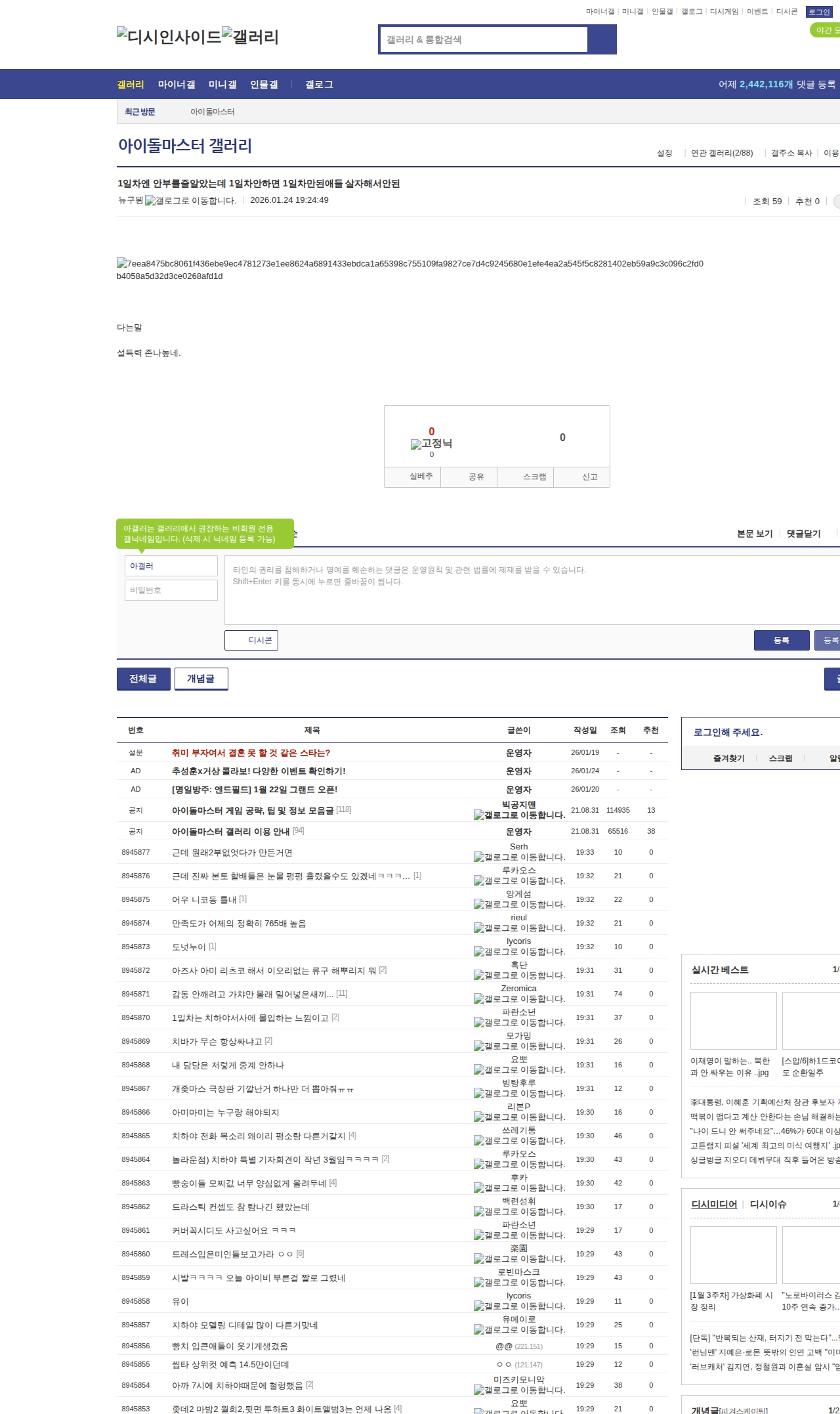Toggle the green 야간 모드 switch
This screenshot has width=840, height=1414.
pos(825,30)
